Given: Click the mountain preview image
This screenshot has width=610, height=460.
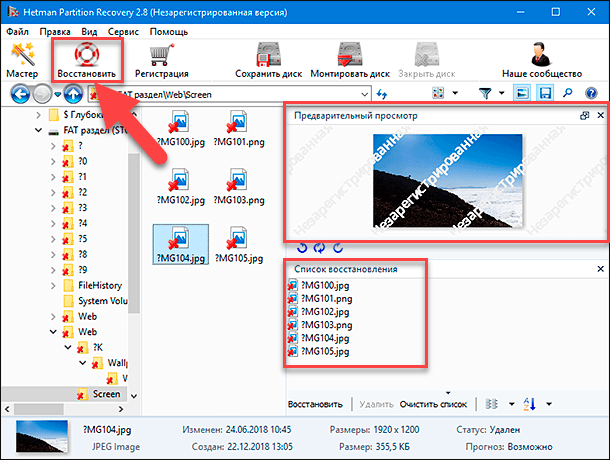Looking at the screenshot, I should click(447, 181).
